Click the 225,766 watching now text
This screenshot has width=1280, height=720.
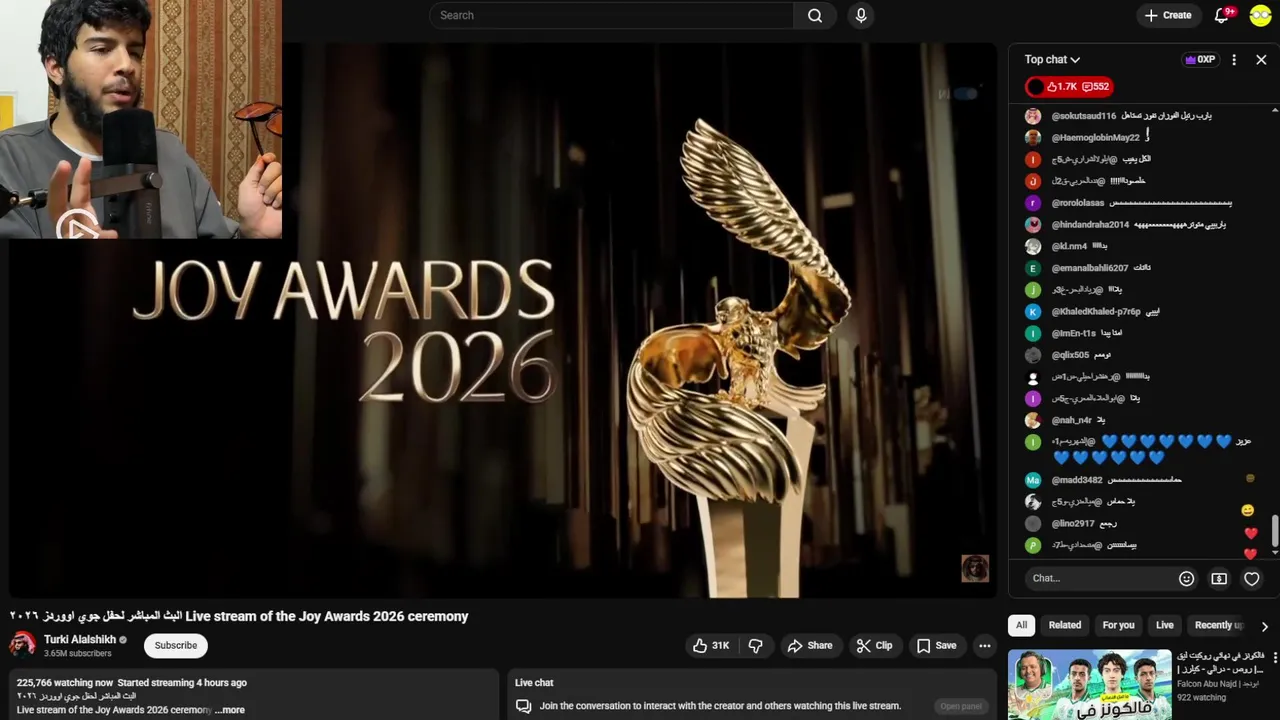pyautogui.click(x=65, y=683)
